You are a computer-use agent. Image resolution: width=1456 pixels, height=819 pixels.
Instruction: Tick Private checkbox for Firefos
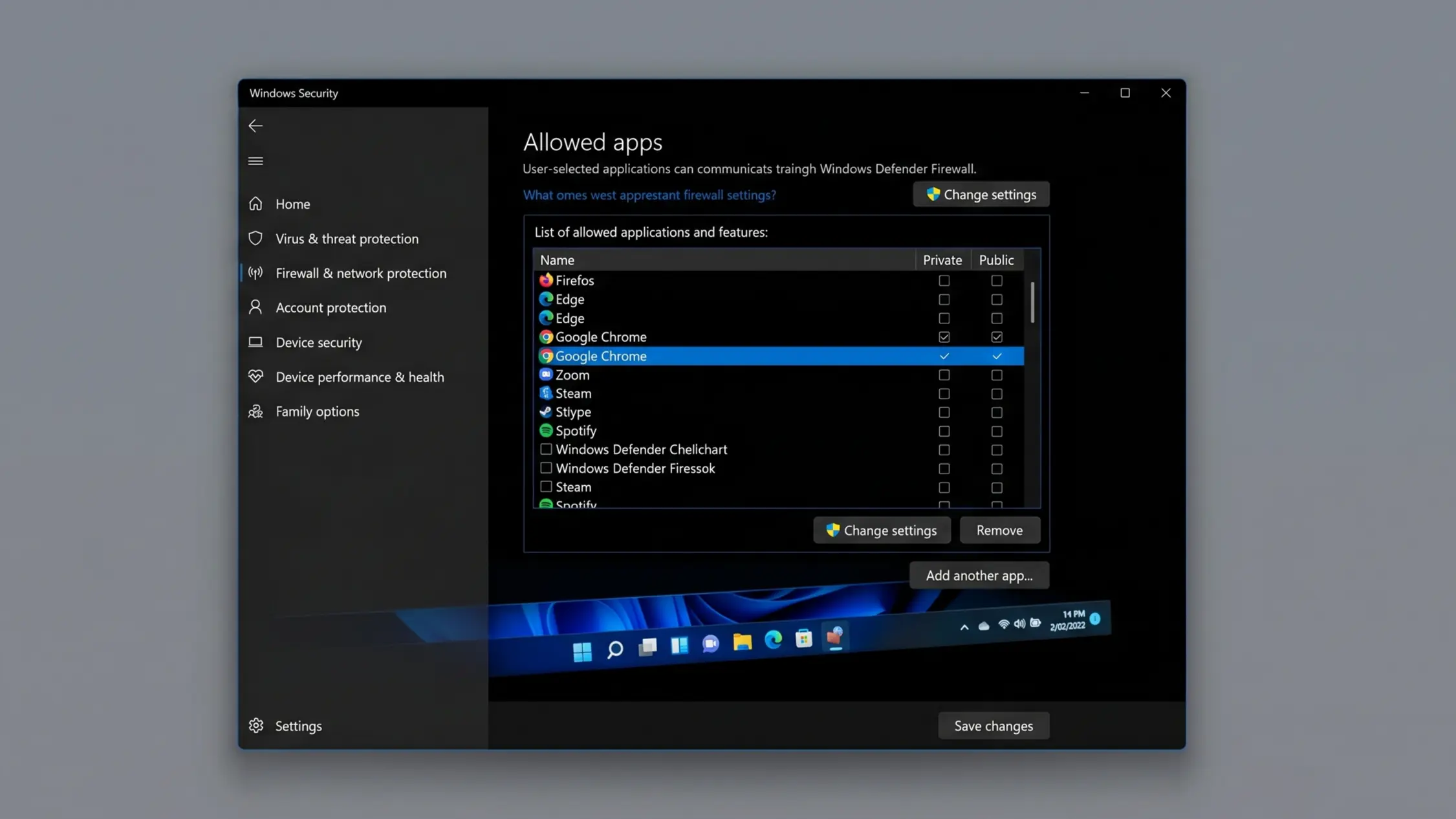point(944,281)
